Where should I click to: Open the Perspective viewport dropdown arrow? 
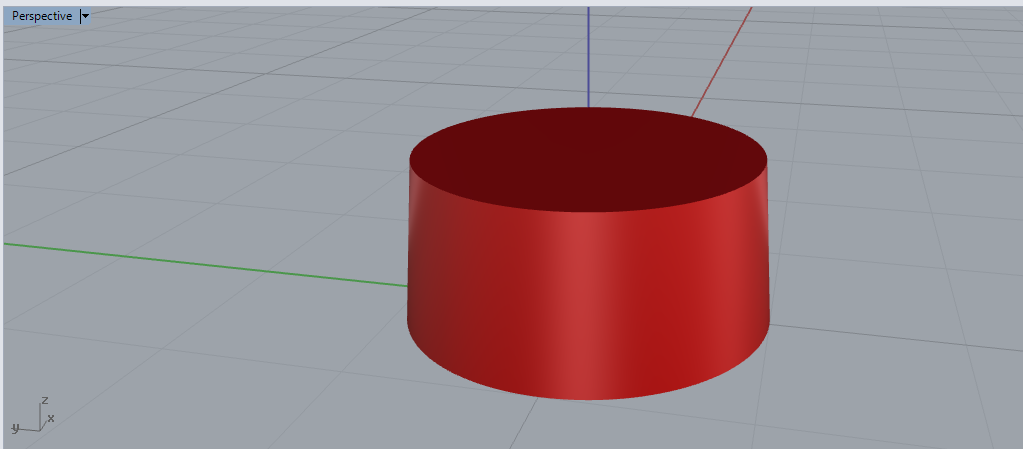click(85, 16)
